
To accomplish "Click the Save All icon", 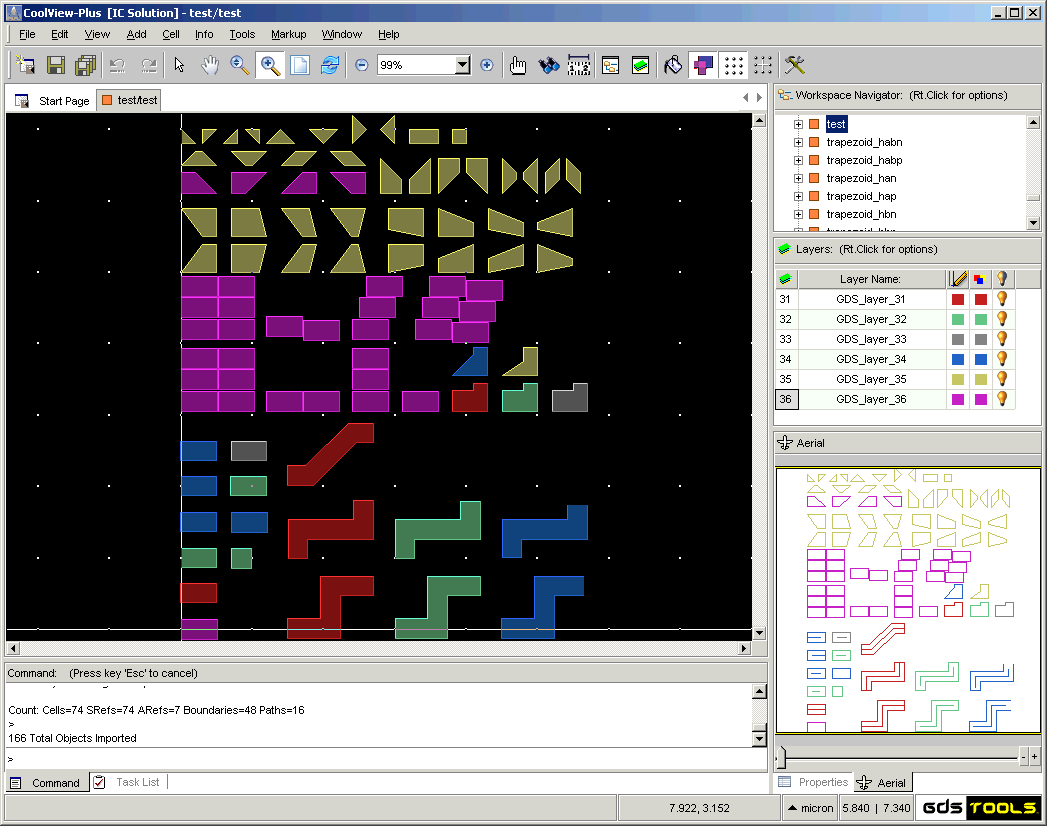I will click(x=85, y=65).
